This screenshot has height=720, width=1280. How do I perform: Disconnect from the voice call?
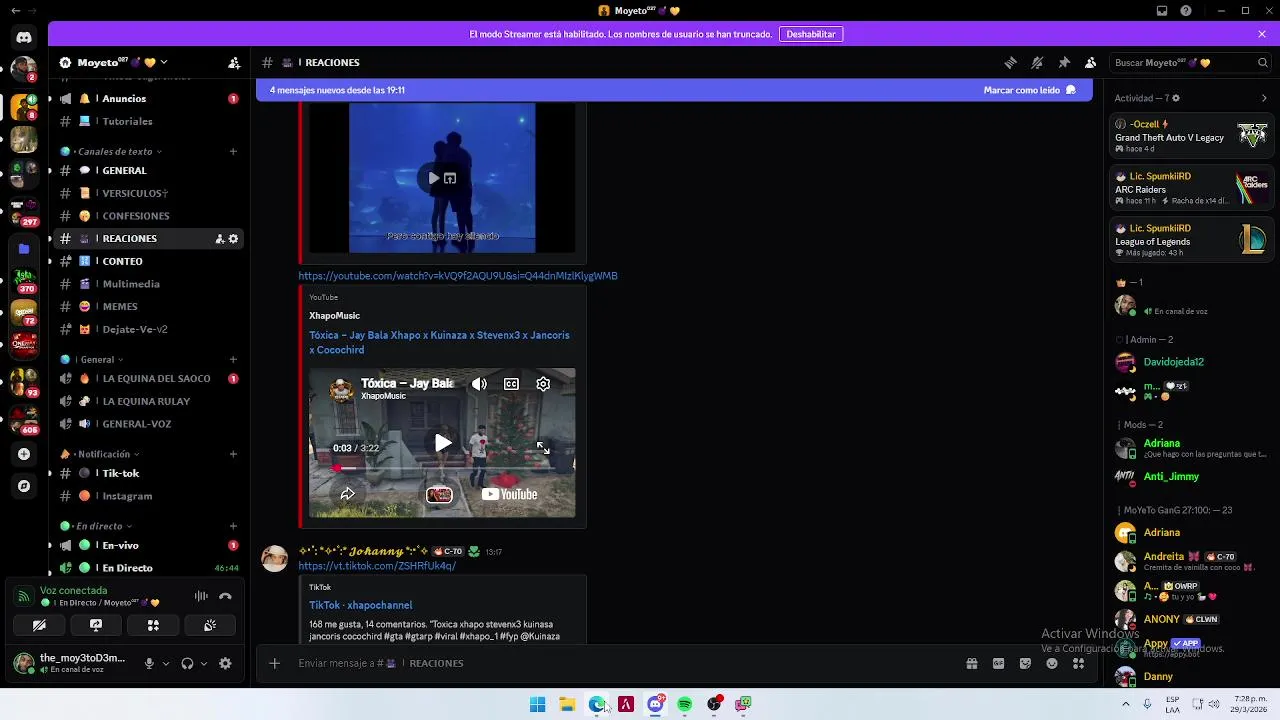pyautogui.click(x=225, y=596)
